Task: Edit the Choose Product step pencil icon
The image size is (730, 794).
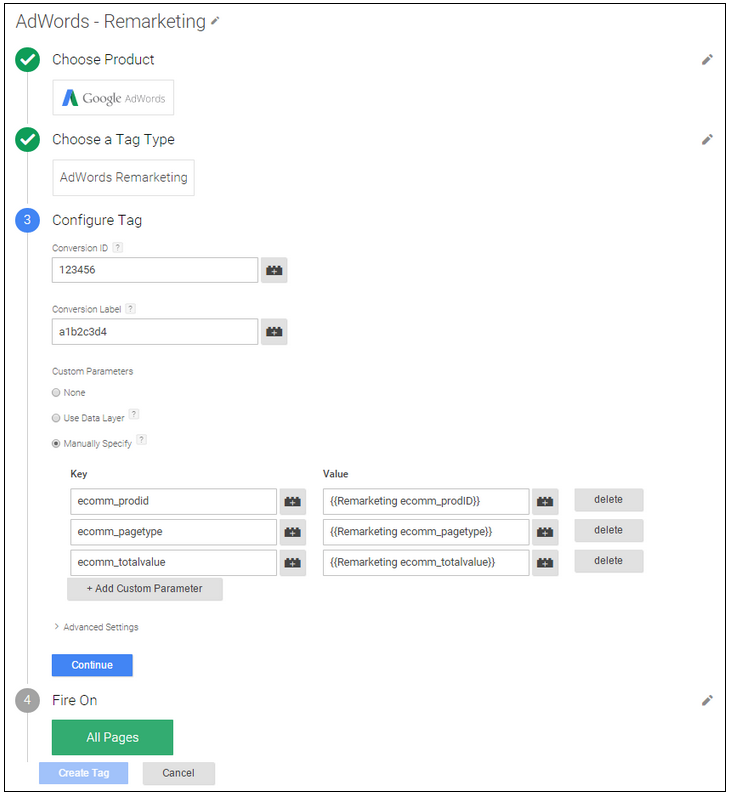Action: 707,60
